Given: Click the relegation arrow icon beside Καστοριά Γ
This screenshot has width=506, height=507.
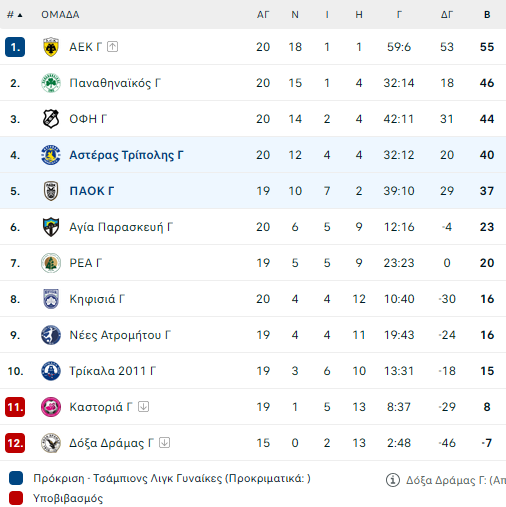Looking at the screenshot, I should (x=144, y=407).
